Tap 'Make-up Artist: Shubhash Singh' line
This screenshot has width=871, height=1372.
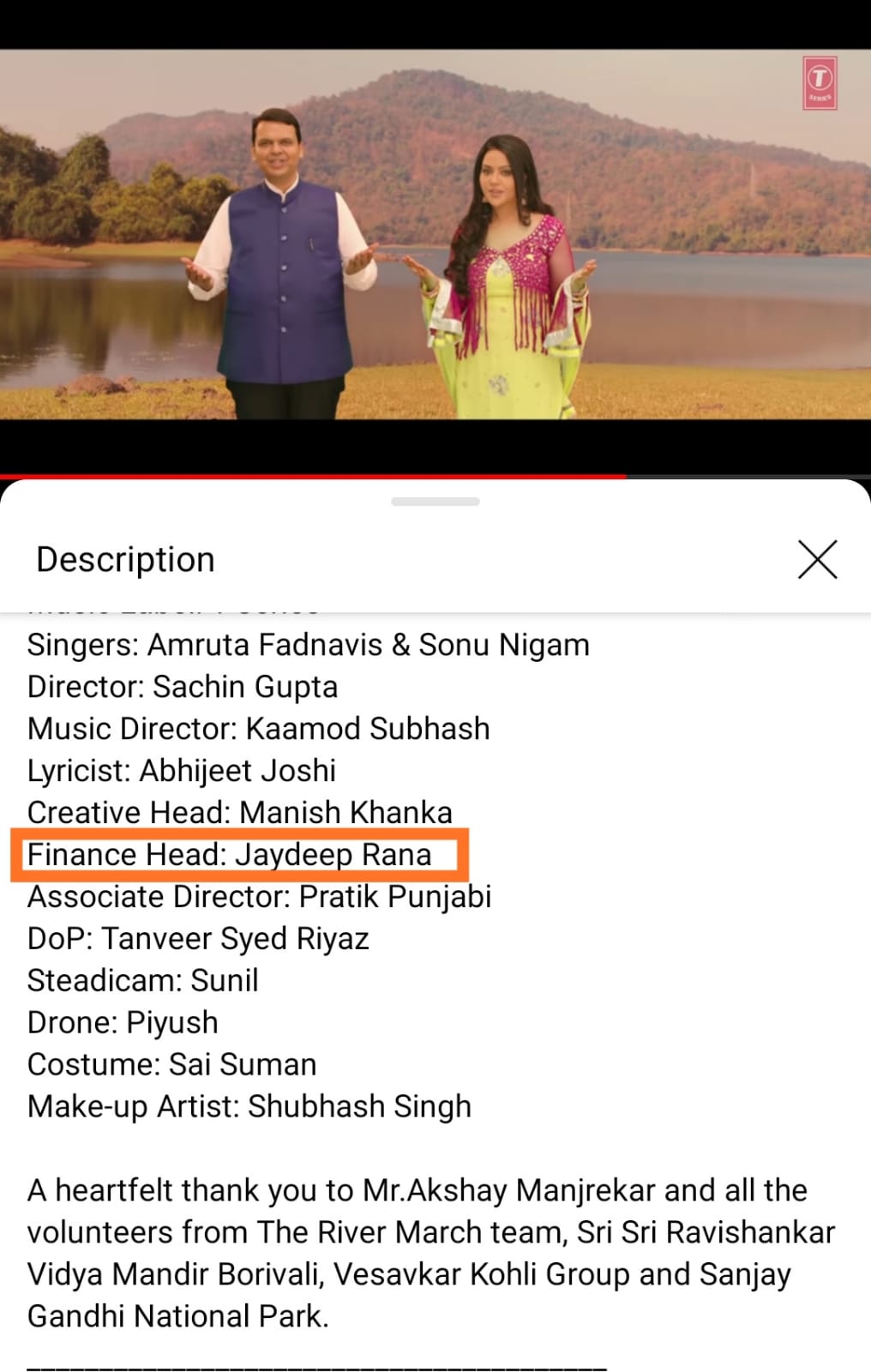[249, 1106]
